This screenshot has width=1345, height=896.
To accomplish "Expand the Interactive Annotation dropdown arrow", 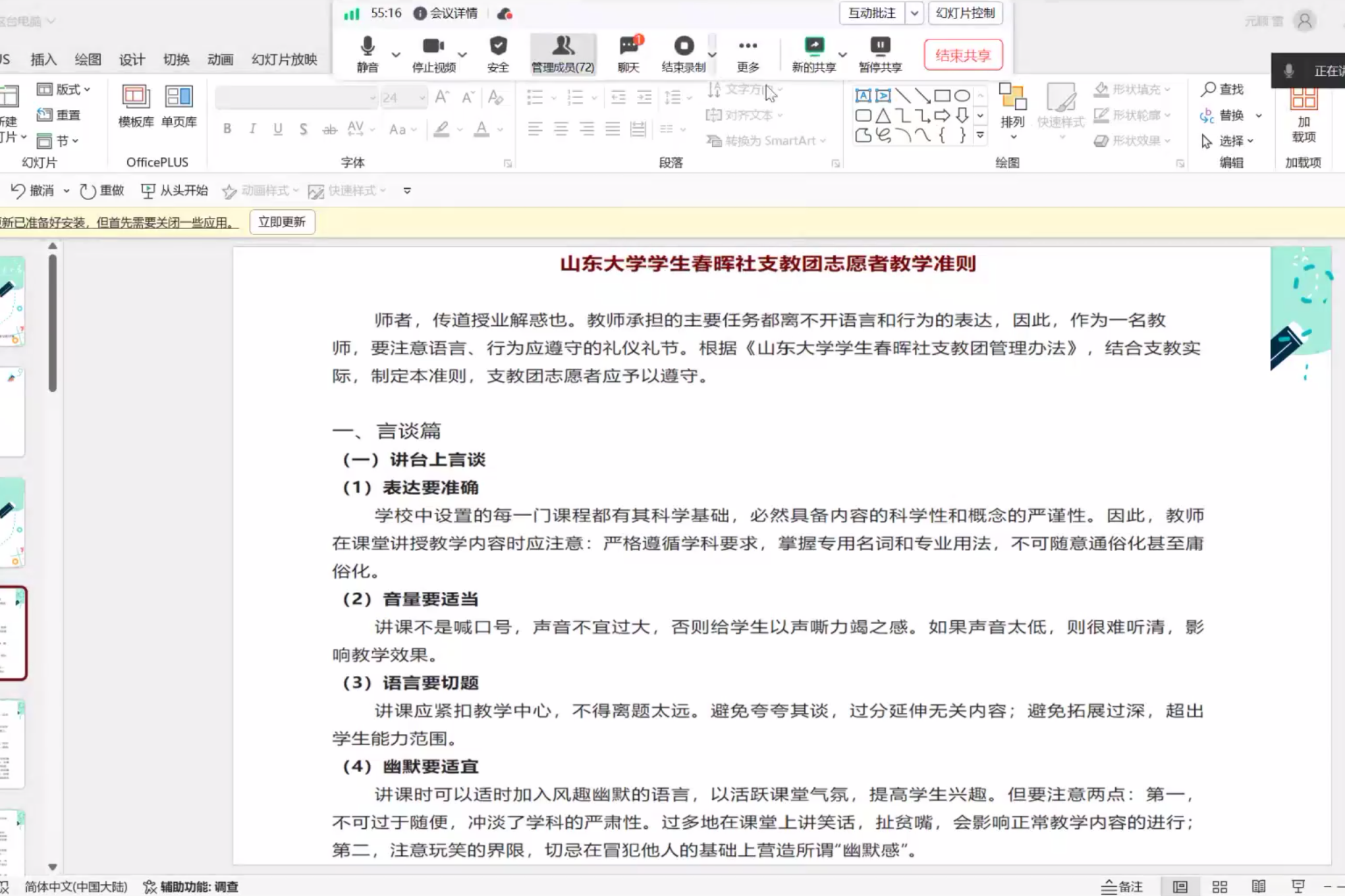I will pyautogui.click(x=914, y=13).
